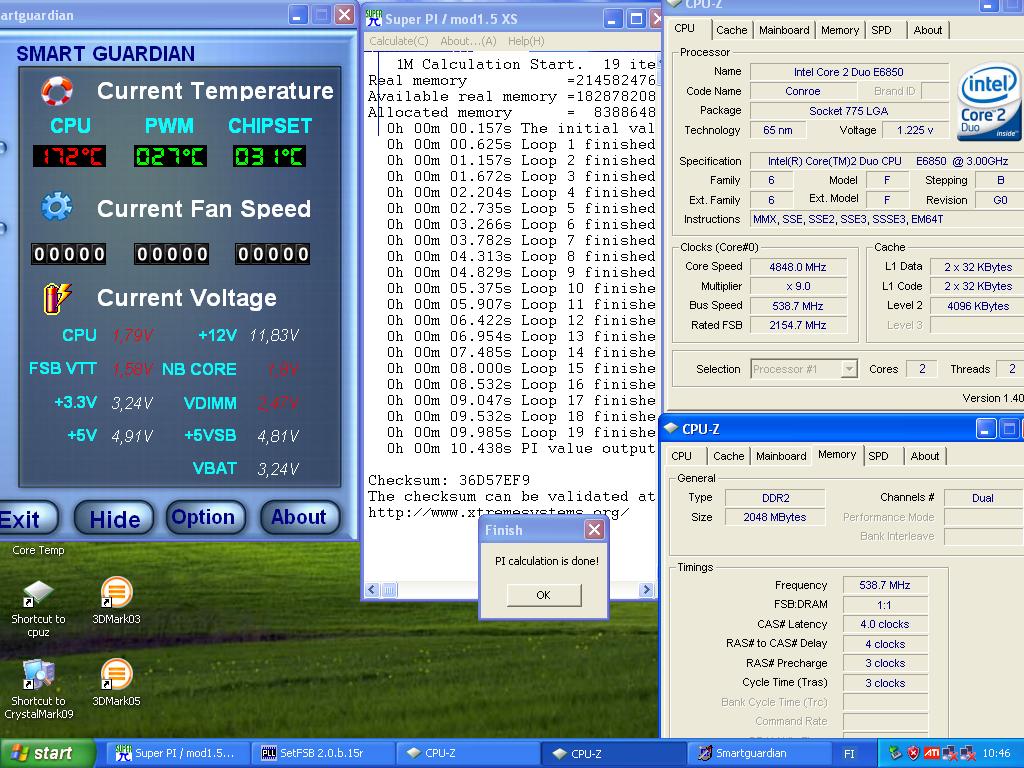Select the Cache tab in upper CPU-Z
Viewport: 1024px width, 768px height.
(x=731, y=30)
